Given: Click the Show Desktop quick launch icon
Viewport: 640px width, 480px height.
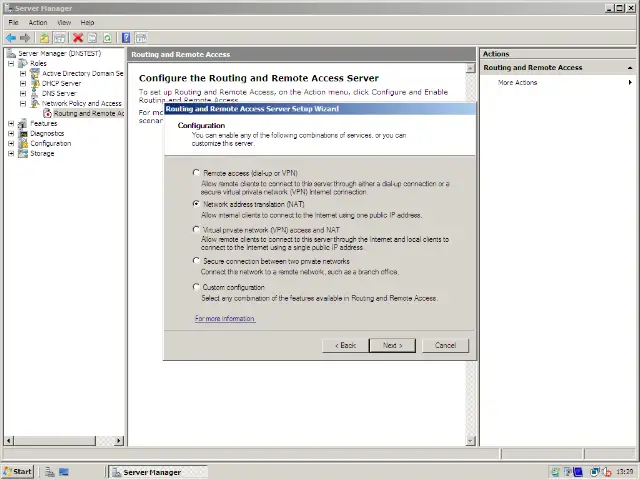Looking at the screenshot, I should point(64,472).
